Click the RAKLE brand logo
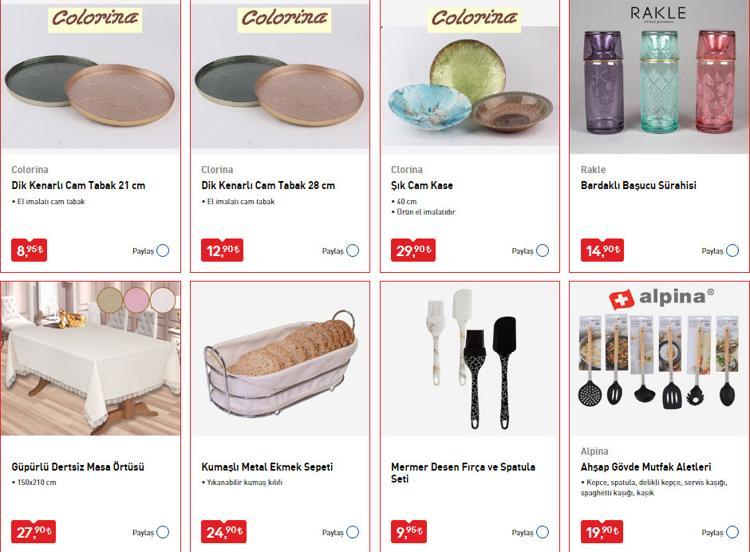Viewport: 750px width, 552px height. pyautogui.click(x=658, y=13)
